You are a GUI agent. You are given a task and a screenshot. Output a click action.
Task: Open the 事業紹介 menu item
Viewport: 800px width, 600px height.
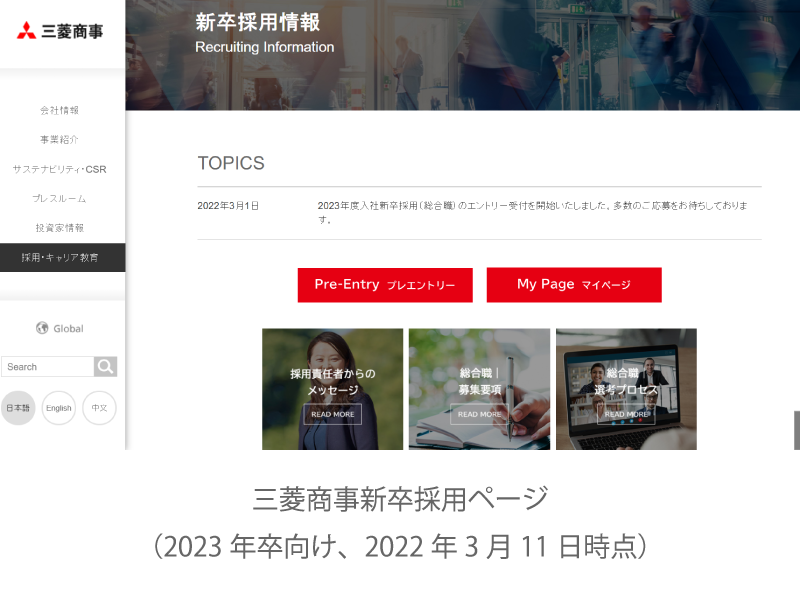pyautogui.click(x=60, y=139)
